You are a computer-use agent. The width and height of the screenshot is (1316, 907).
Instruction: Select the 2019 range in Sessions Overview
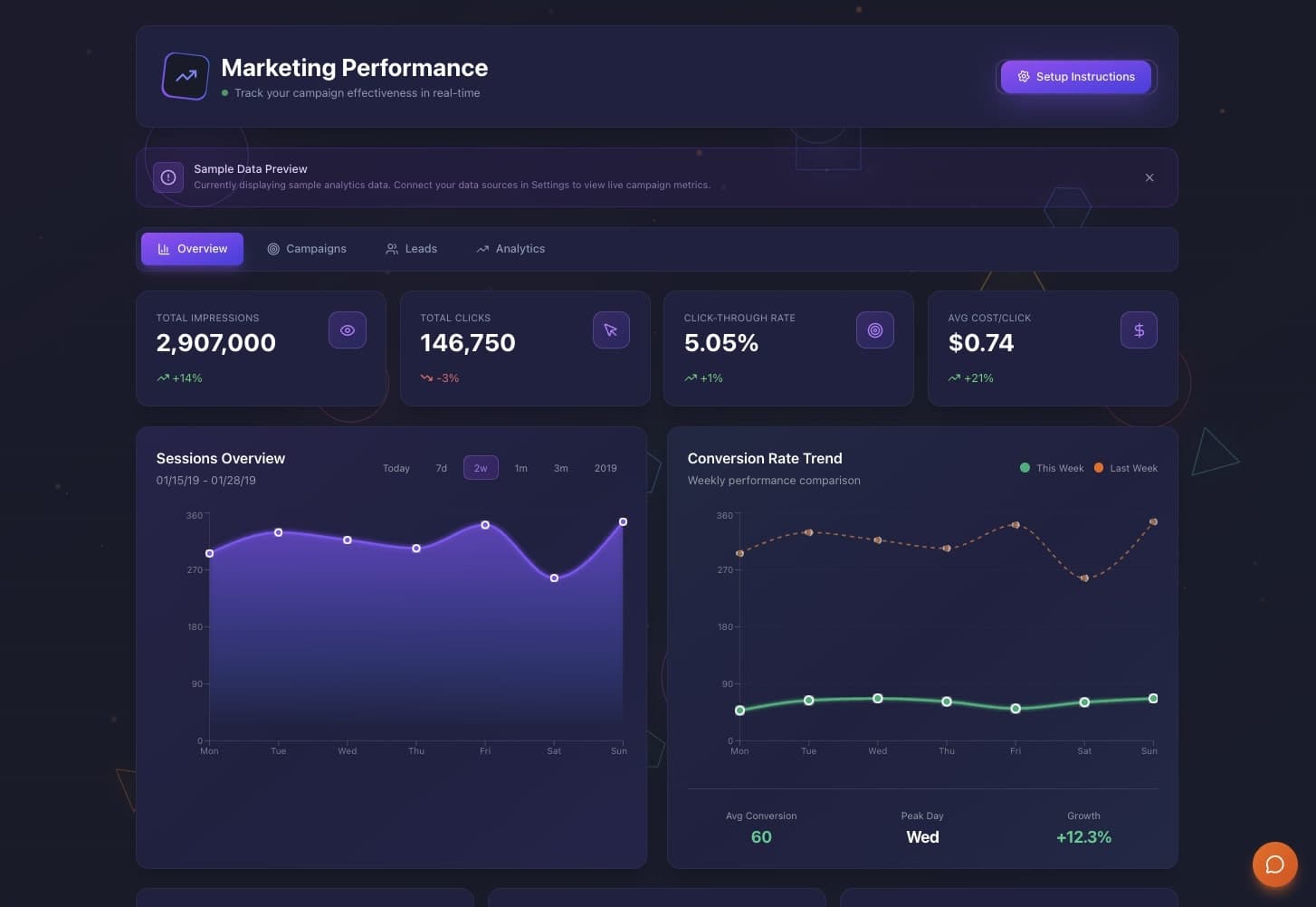[606, 468]
